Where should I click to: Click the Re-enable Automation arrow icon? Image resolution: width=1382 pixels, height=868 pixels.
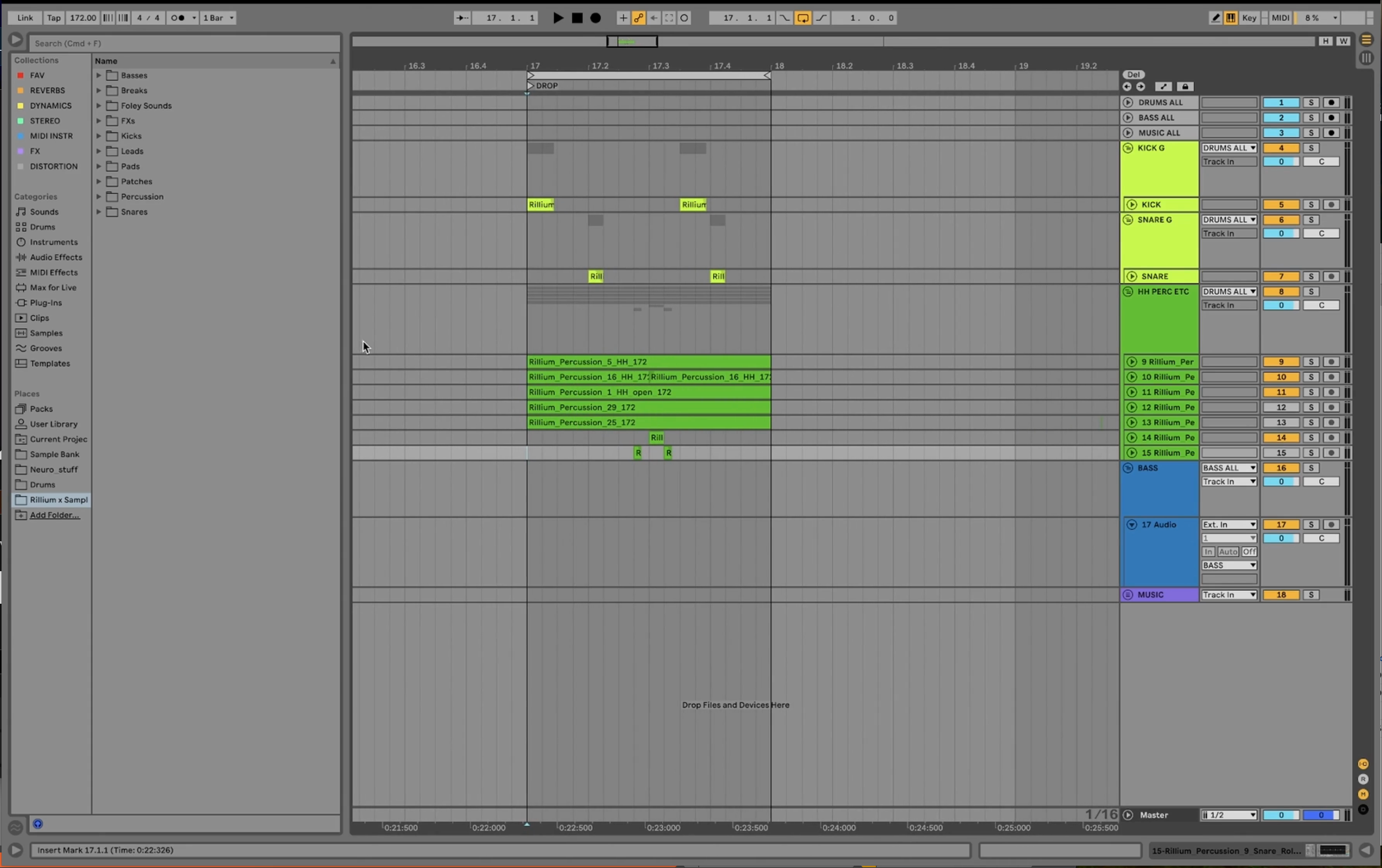tap(654, 18)
